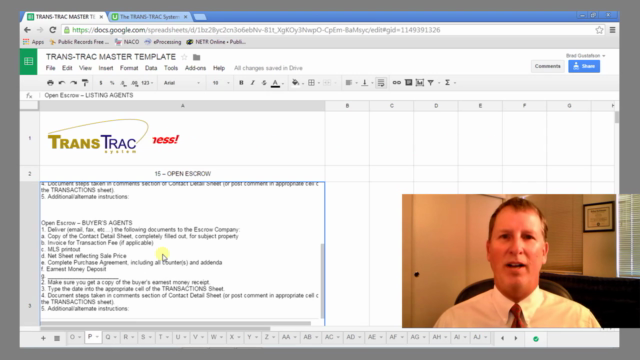Open the all sheets list
The image size is (640, 360).
[57, 338]
